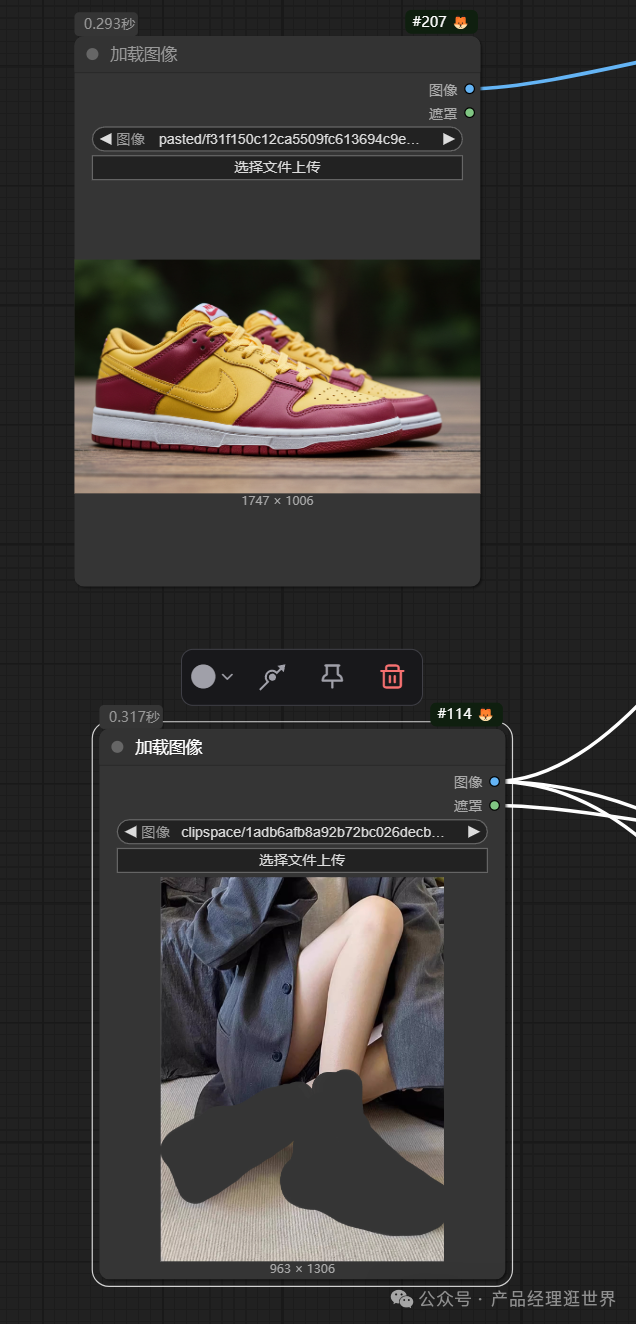Collapse node #207 via its title dot
Image resolution: width=636 pixels, height=1324 pixels.
pyautogui.click(x=93, y=54)
